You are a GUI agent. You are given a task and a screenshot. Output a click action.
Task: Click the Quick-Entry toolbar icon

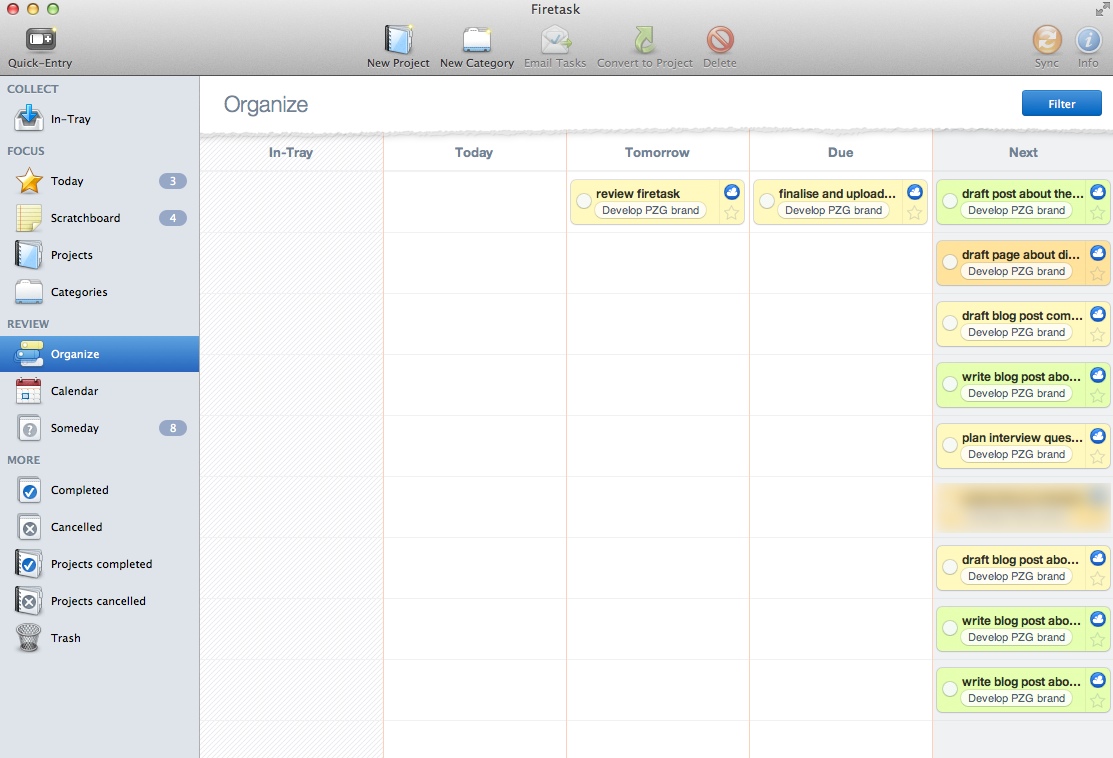40,40
